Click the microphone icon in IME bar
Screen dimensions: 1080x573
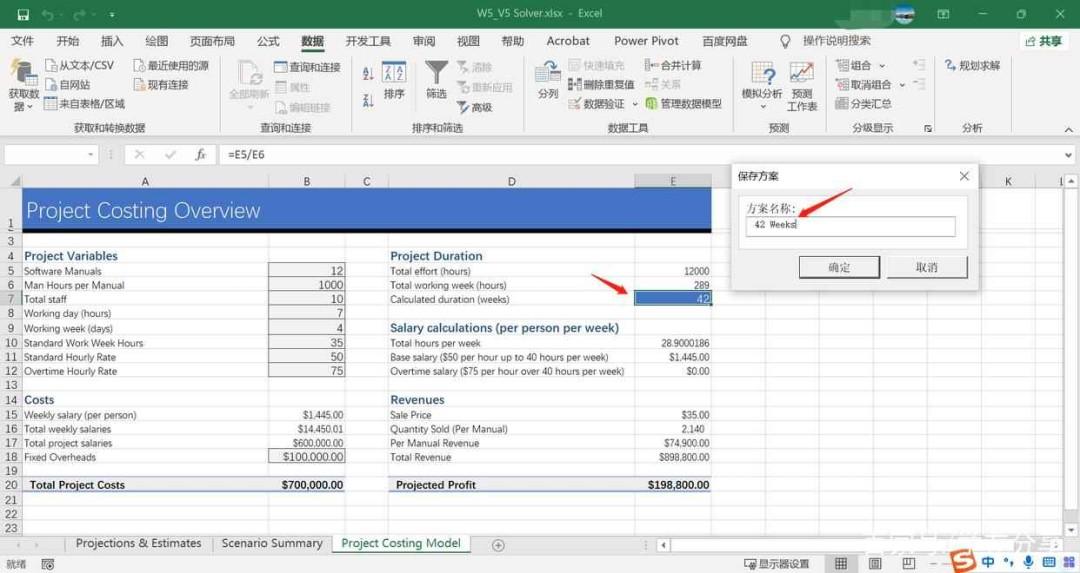pos(1028,562)
